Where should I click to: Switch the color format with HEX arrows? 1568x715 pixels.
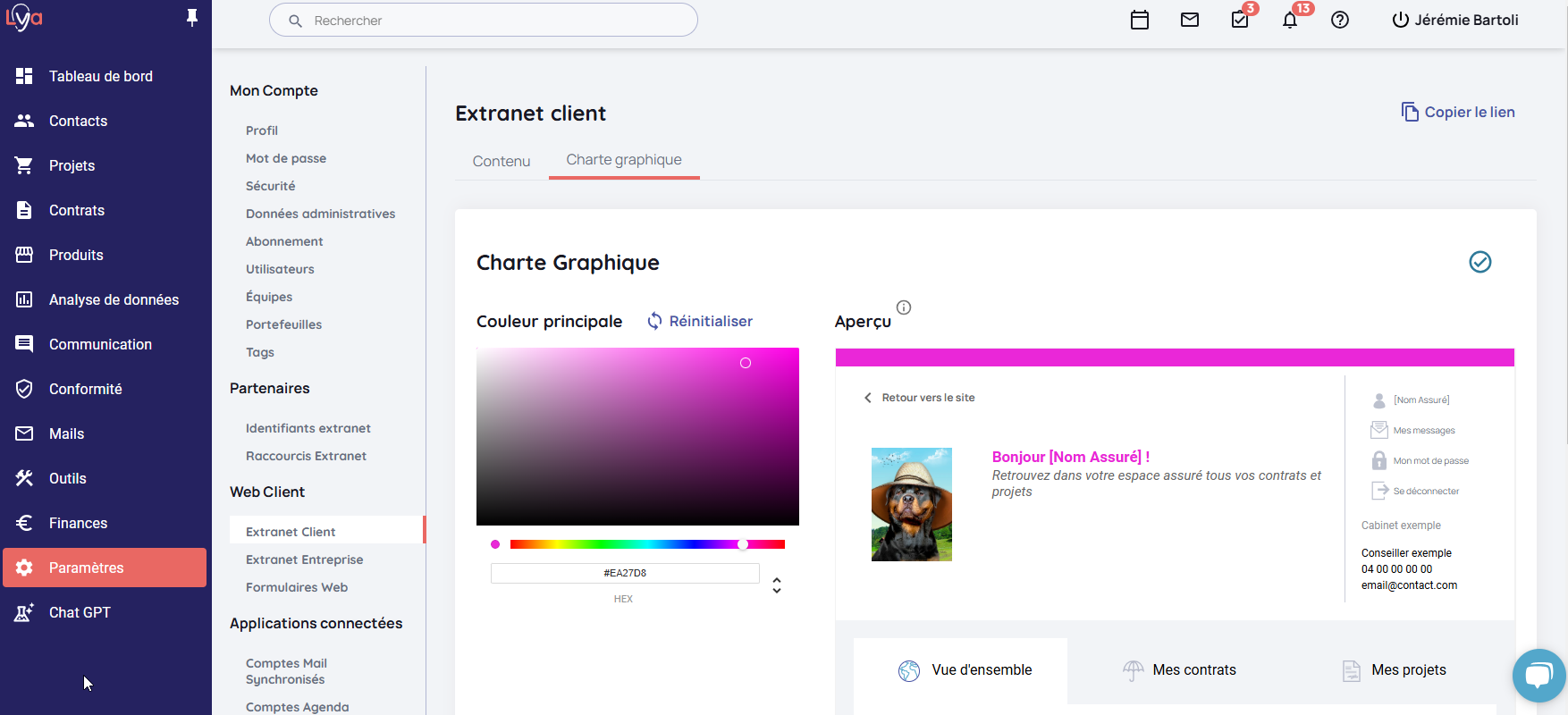(x=776, y=585)
